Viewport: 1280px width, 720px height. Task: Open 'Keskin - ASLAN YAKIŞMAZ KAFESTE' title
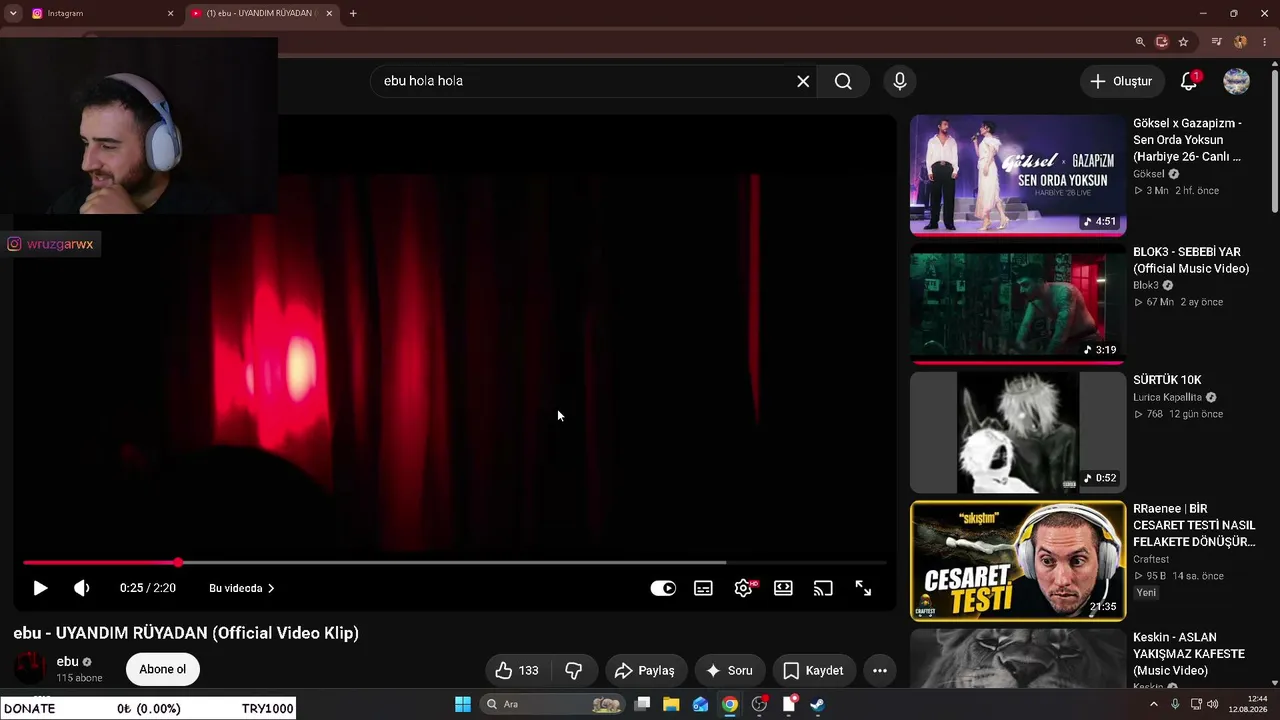pyautogui.click(x=1189, y=653)
